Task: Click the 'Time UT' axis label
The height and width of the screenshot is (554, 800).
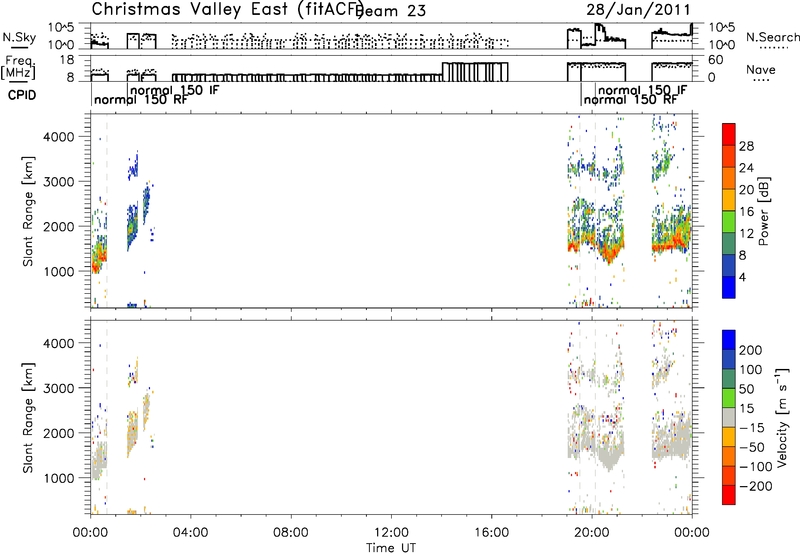Action: point(391,548)
